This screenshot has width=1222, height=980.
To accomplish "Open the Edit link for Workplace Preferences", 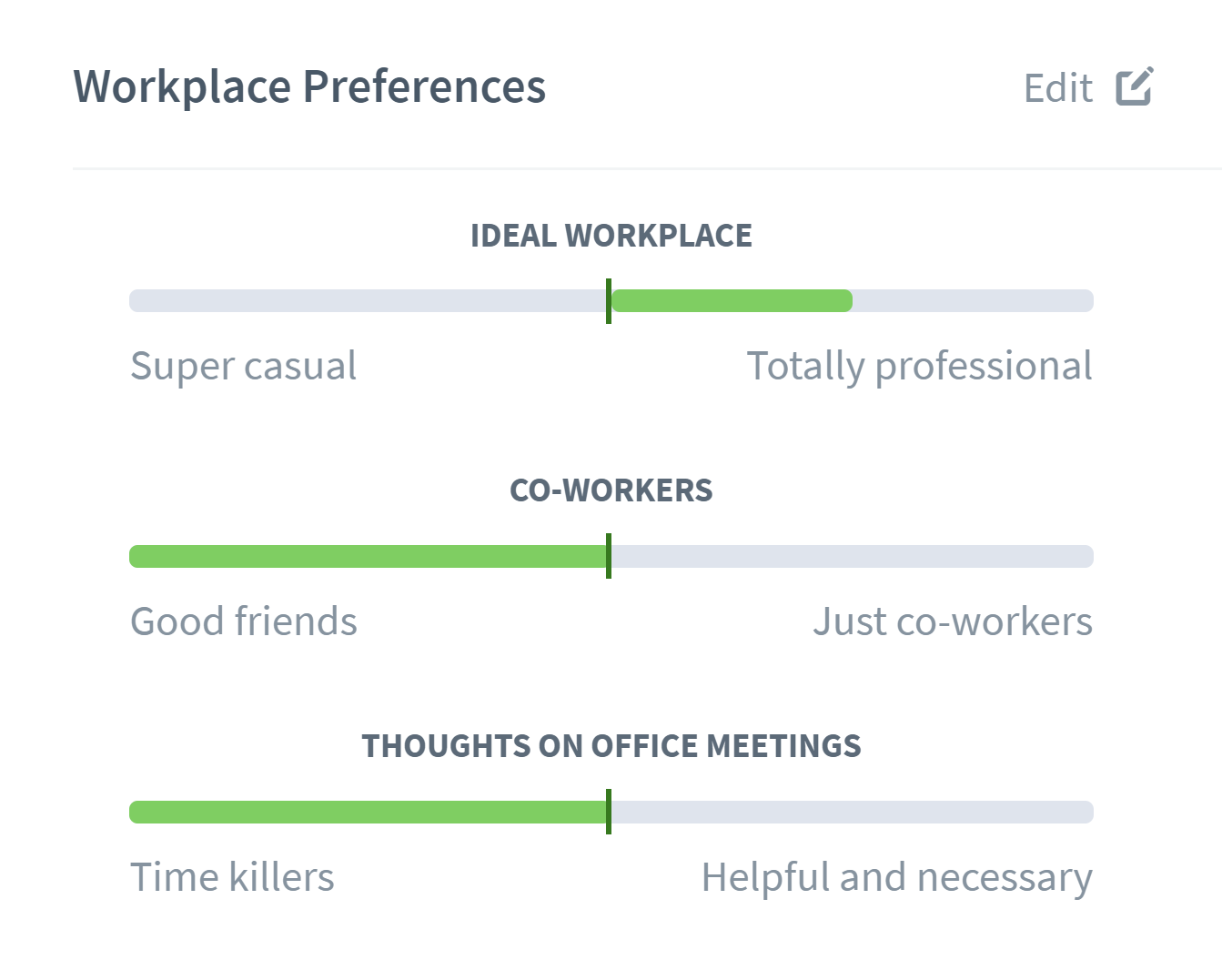I will [1058, 86].
